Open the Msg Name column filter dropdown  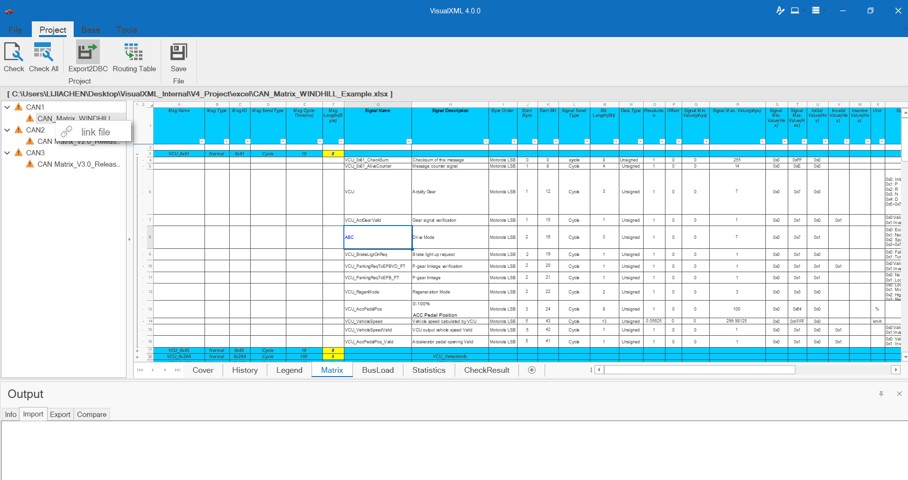point(201,142)
